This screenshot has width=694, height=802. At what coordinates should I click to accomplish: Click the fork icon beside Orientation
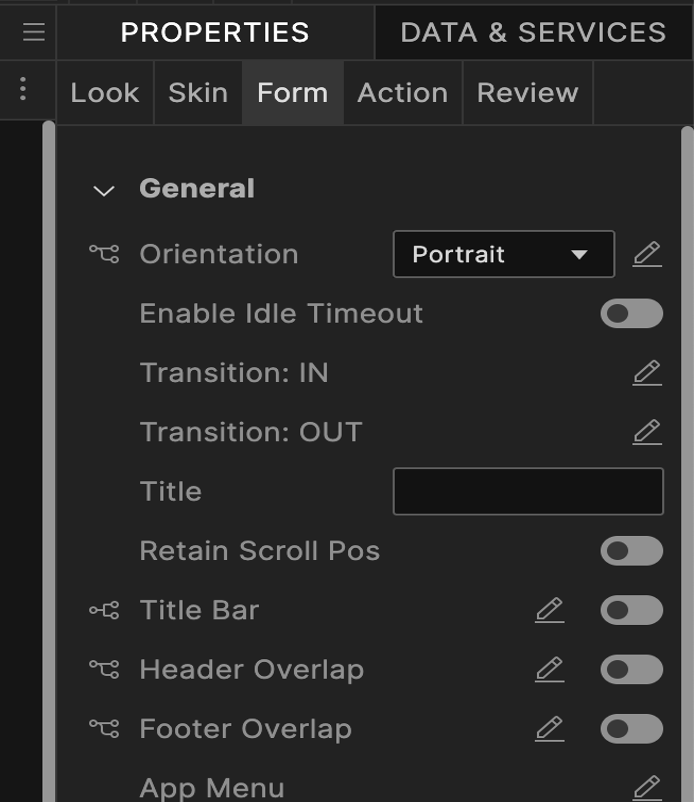pos(104,254)
